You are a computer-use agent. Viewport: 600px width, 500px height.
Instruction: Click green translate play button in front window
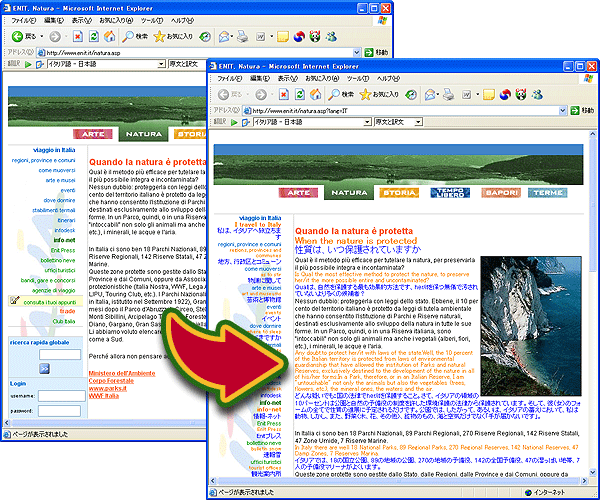point(234,122)
